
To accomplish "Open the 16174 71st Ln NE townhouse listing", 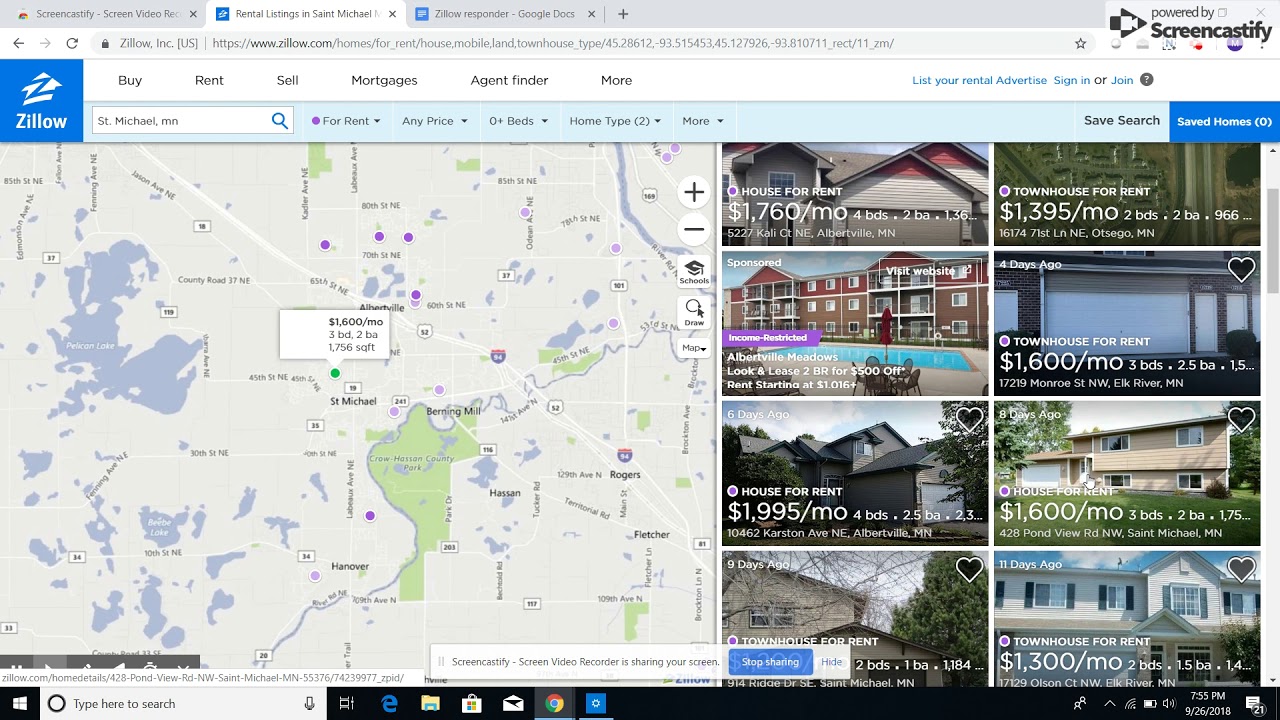I will 1127,194.
